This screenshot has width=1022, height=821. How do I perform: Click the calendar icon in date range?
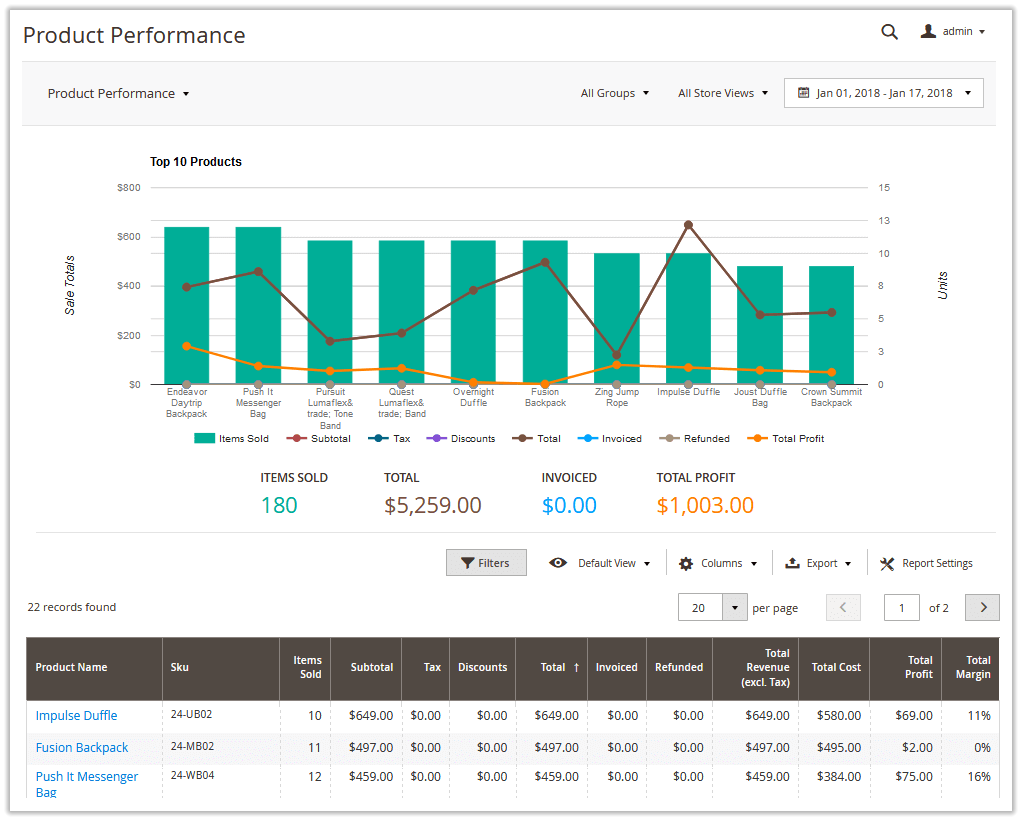tap(804, 93)
